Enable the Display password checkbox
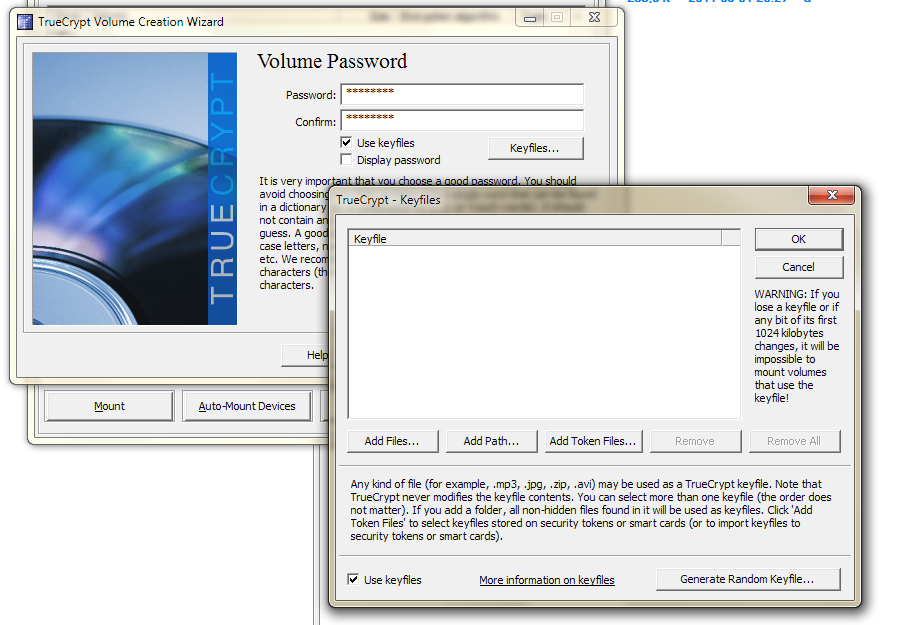This screenshot has width=918, height=625. 347,159
